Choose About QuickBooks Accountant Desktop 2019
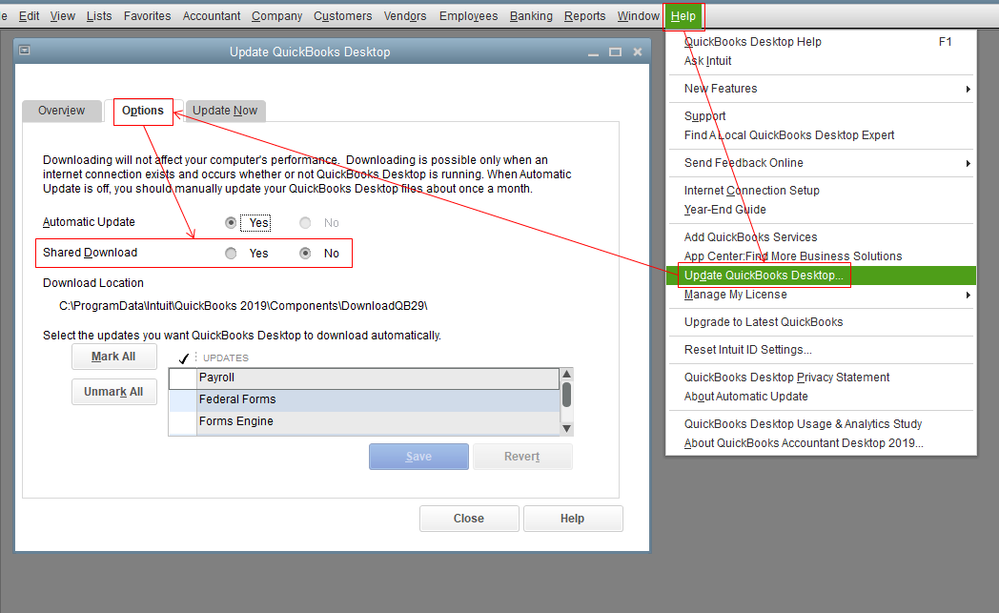This screenshot has width=999, height=613. [821, 443]
